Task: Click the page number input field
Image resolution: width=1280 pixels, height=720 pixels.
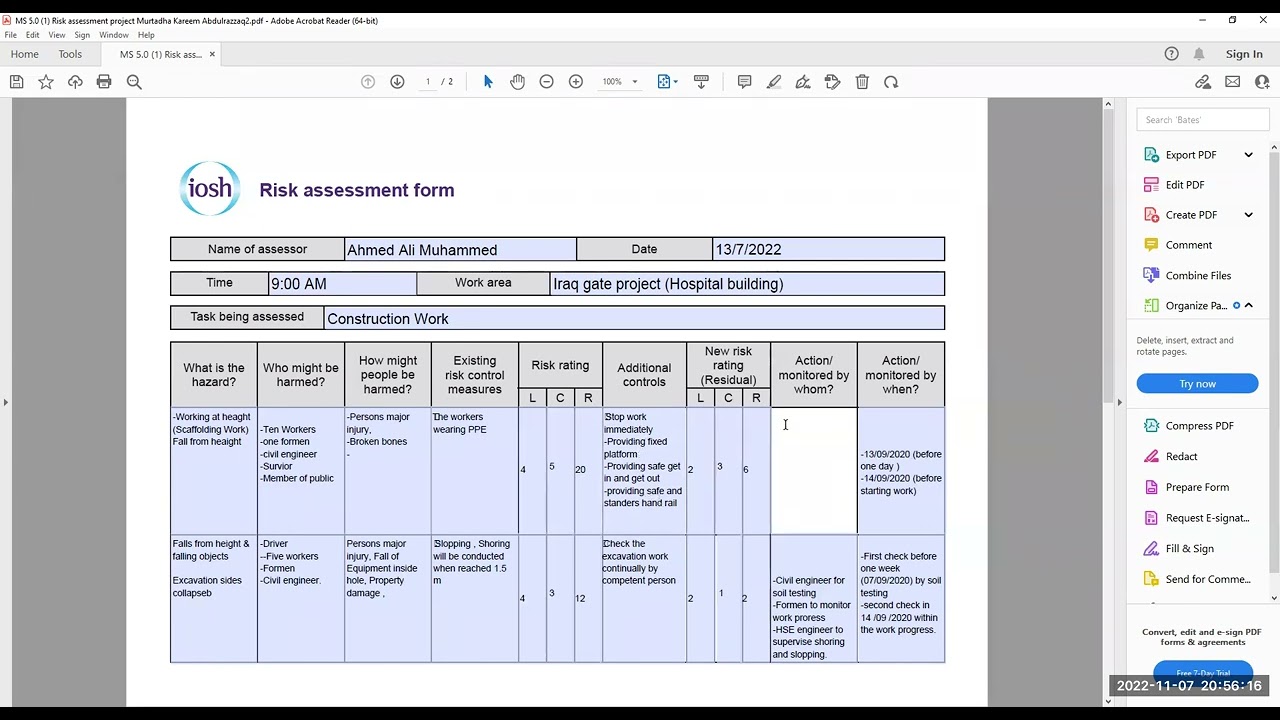Action: [x=428, y=82]
